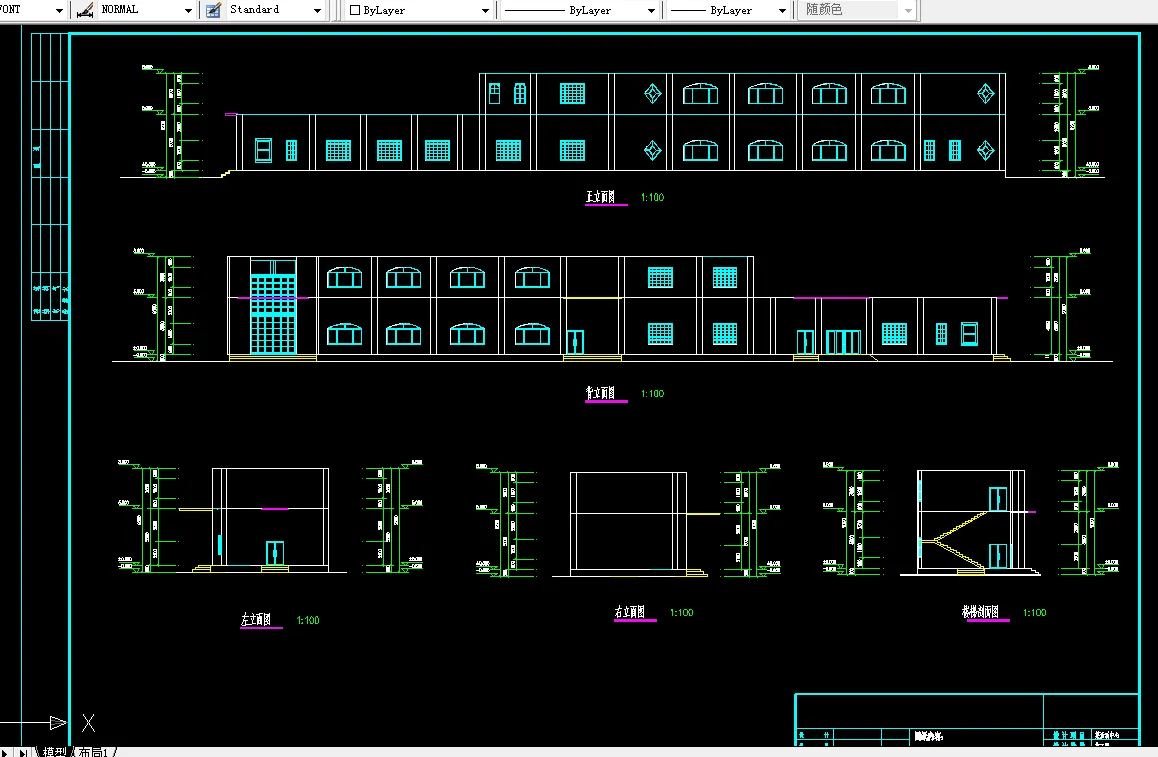Select the 正立面图 view title text
The height and width of the screenshot is (757, 1158).
(600, 196)
